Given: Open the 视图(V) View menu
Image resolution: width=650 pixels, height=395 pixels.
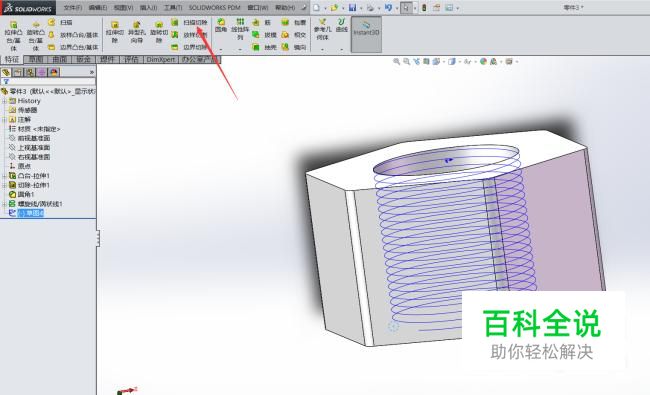Looking at the screenshot, I should click(x=123, y=7).
